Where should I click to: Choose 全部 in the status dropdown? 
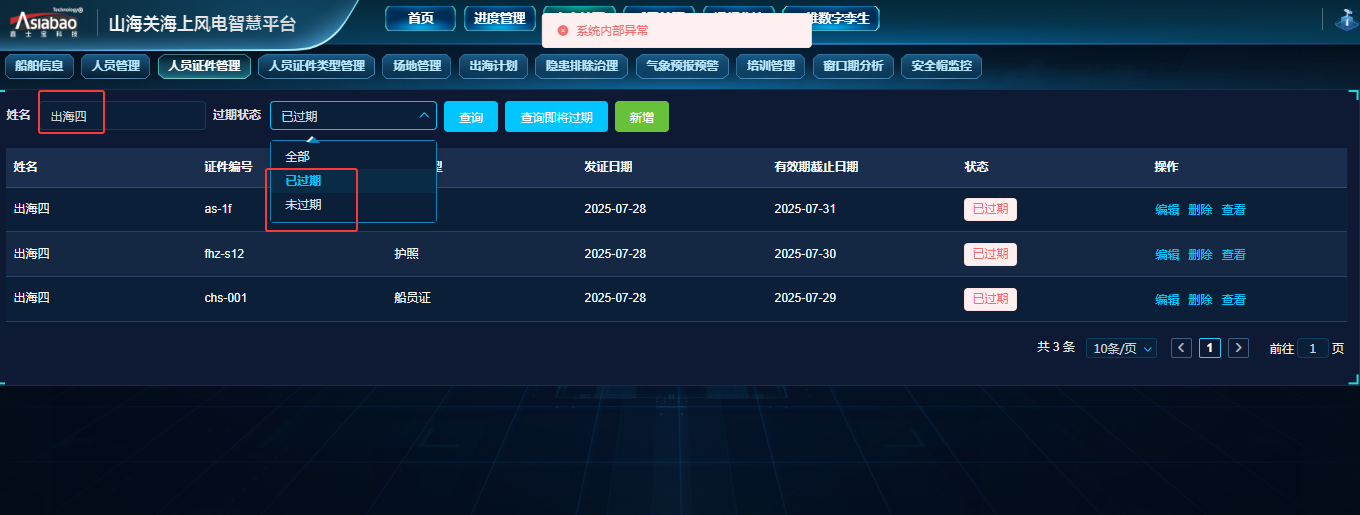pyautogui.click(x=353, y=157)
